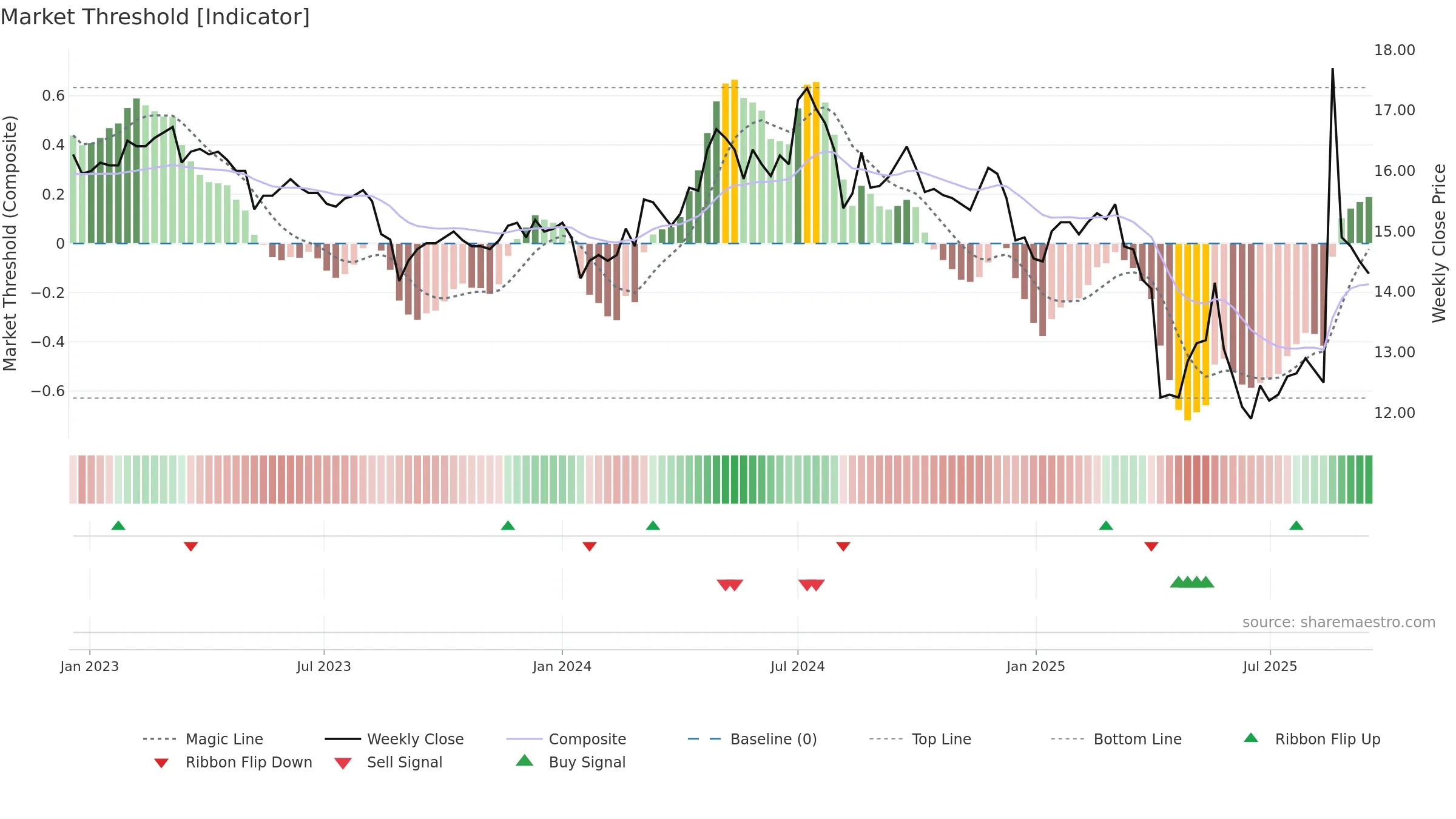Click the tallest yellow negative bar in April 2025
This screenshot has width=1456, height=819.
(x=1187, y=332)
